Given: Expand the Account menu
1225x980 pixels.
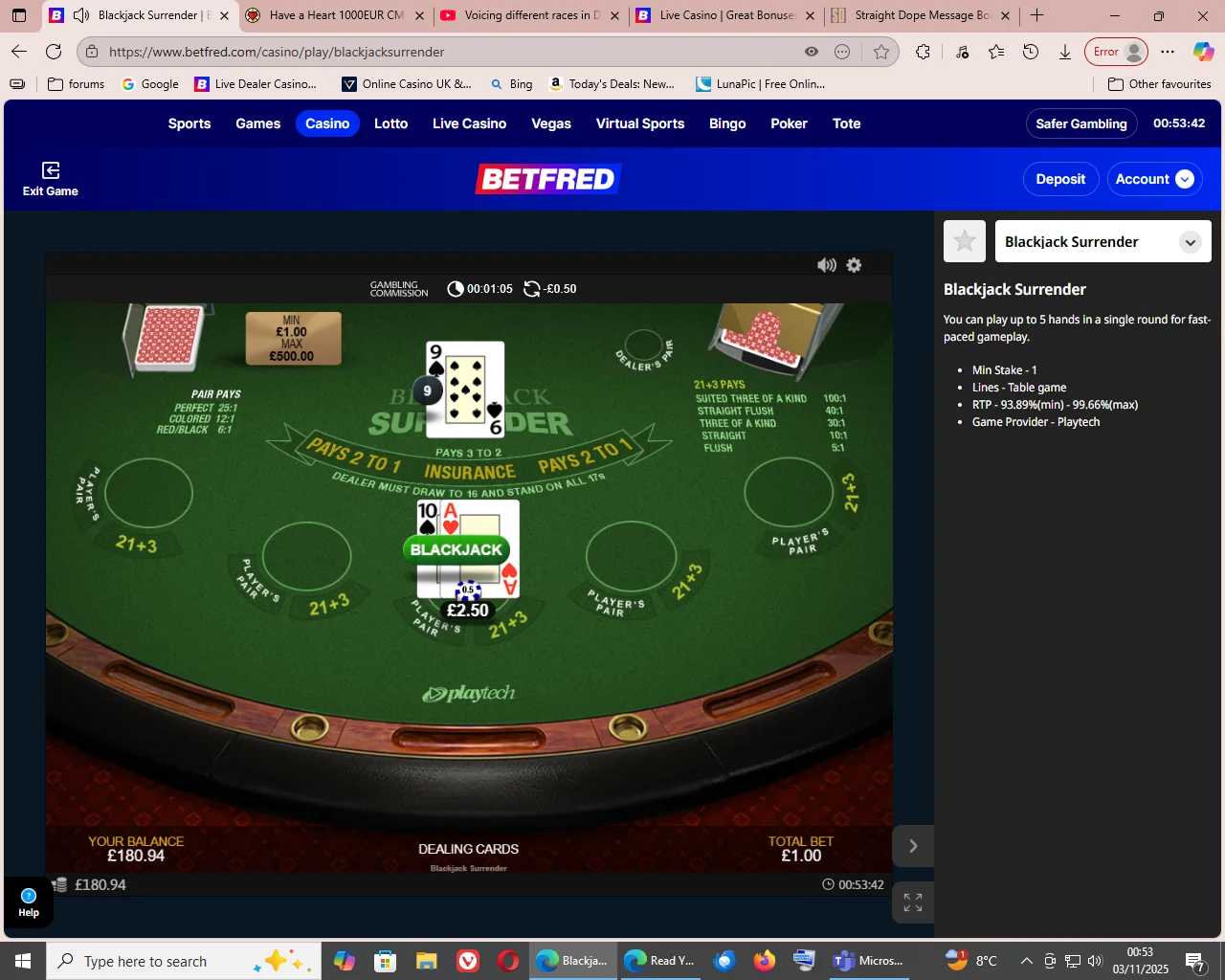Looking at the screenshot, I should [x=1154, y=179].
